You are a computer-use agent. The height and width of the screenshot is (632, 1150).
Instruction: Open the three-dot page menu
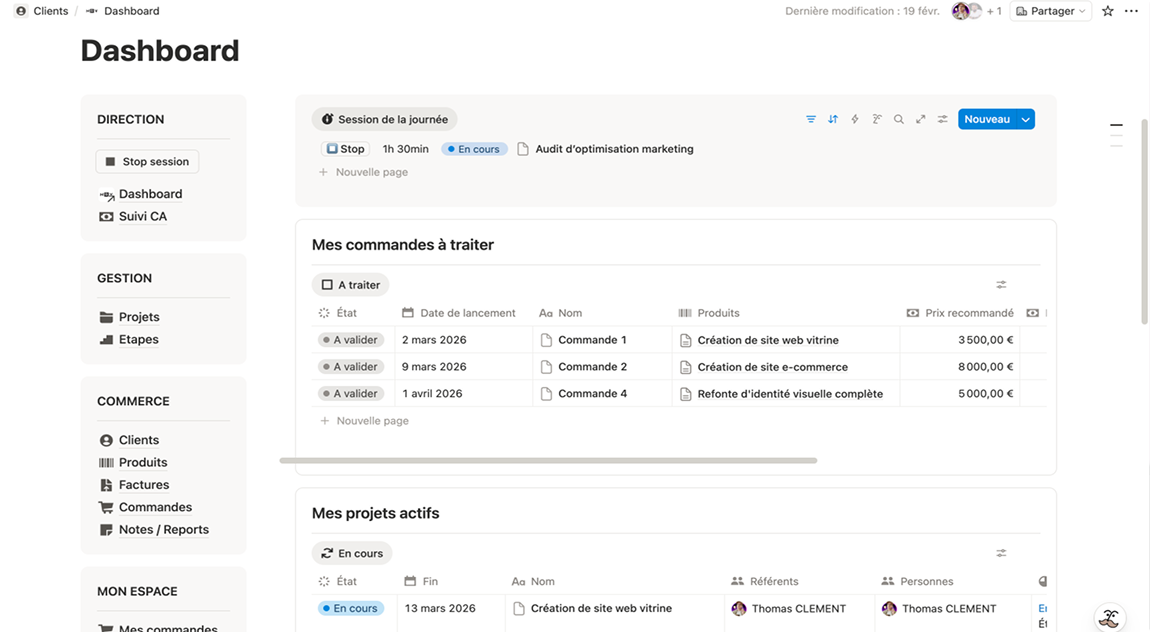[x=1132, y=11]
